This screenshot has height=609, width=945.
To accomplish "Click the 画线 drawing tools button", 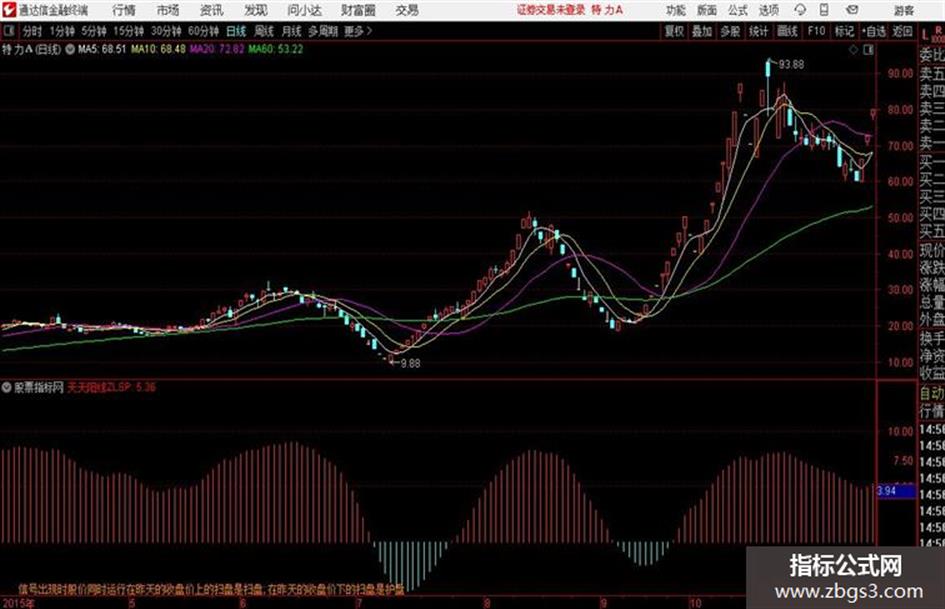I will (x=788, y=31).
